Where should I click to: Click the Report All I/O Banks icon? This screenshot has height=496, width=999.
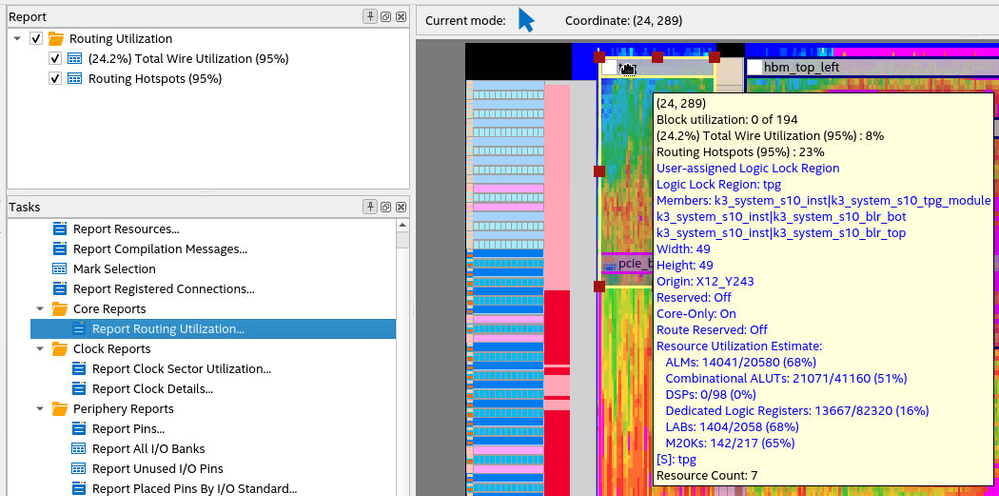[79, 449]
